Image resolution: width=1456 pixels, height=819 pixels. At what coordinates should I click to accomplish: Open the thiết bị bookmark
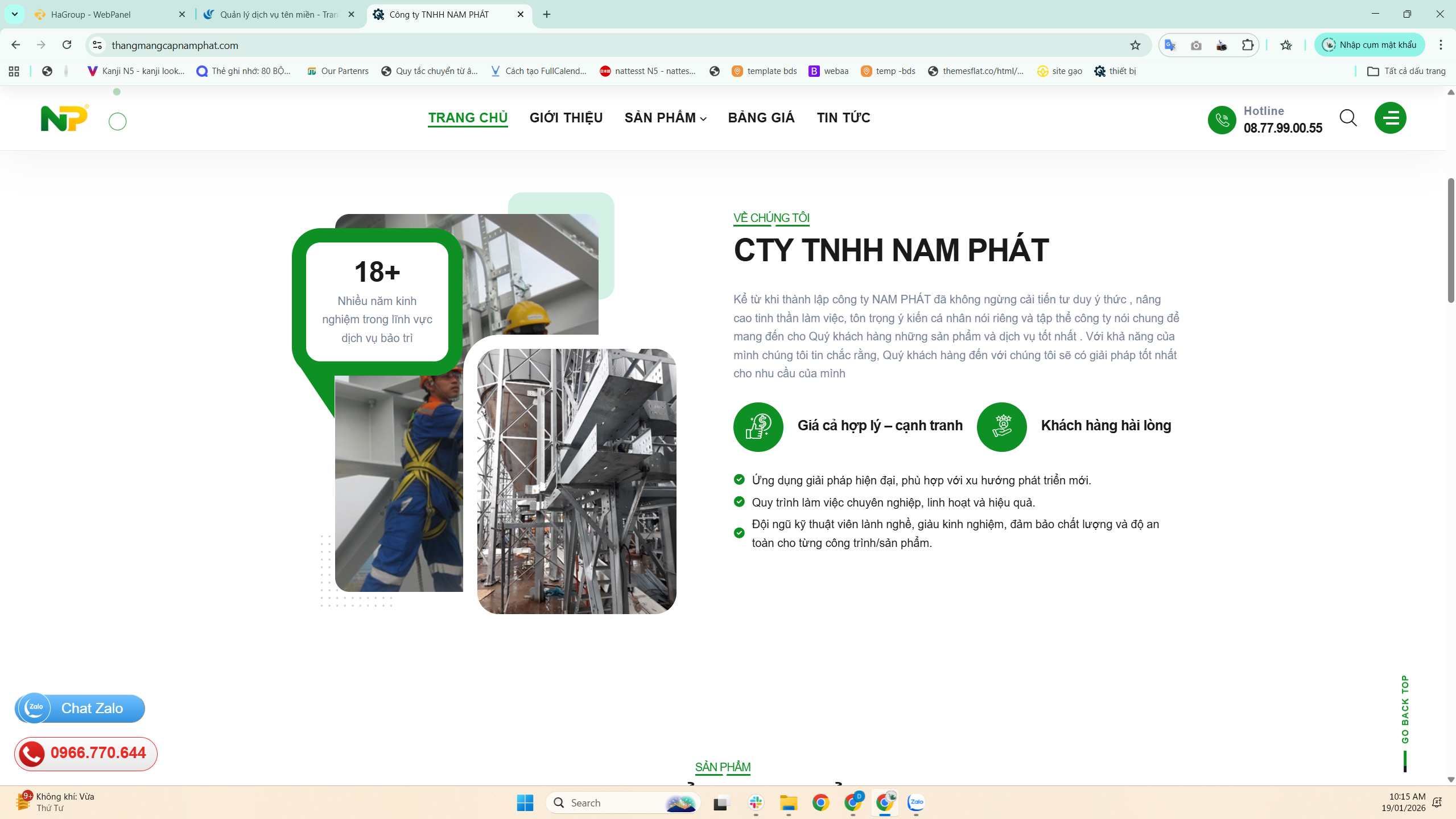click(x=1115, y=71)
